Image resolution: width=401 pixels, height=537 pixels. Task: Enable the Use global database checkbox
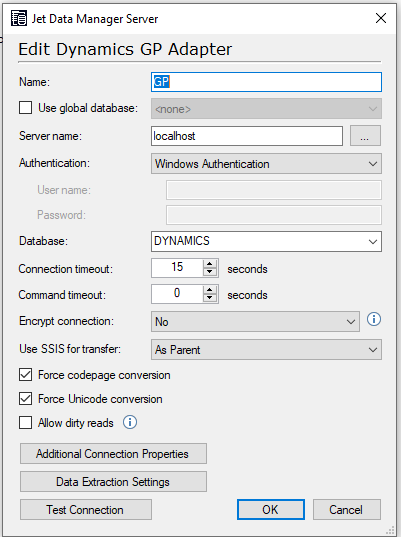pos(25,108)
